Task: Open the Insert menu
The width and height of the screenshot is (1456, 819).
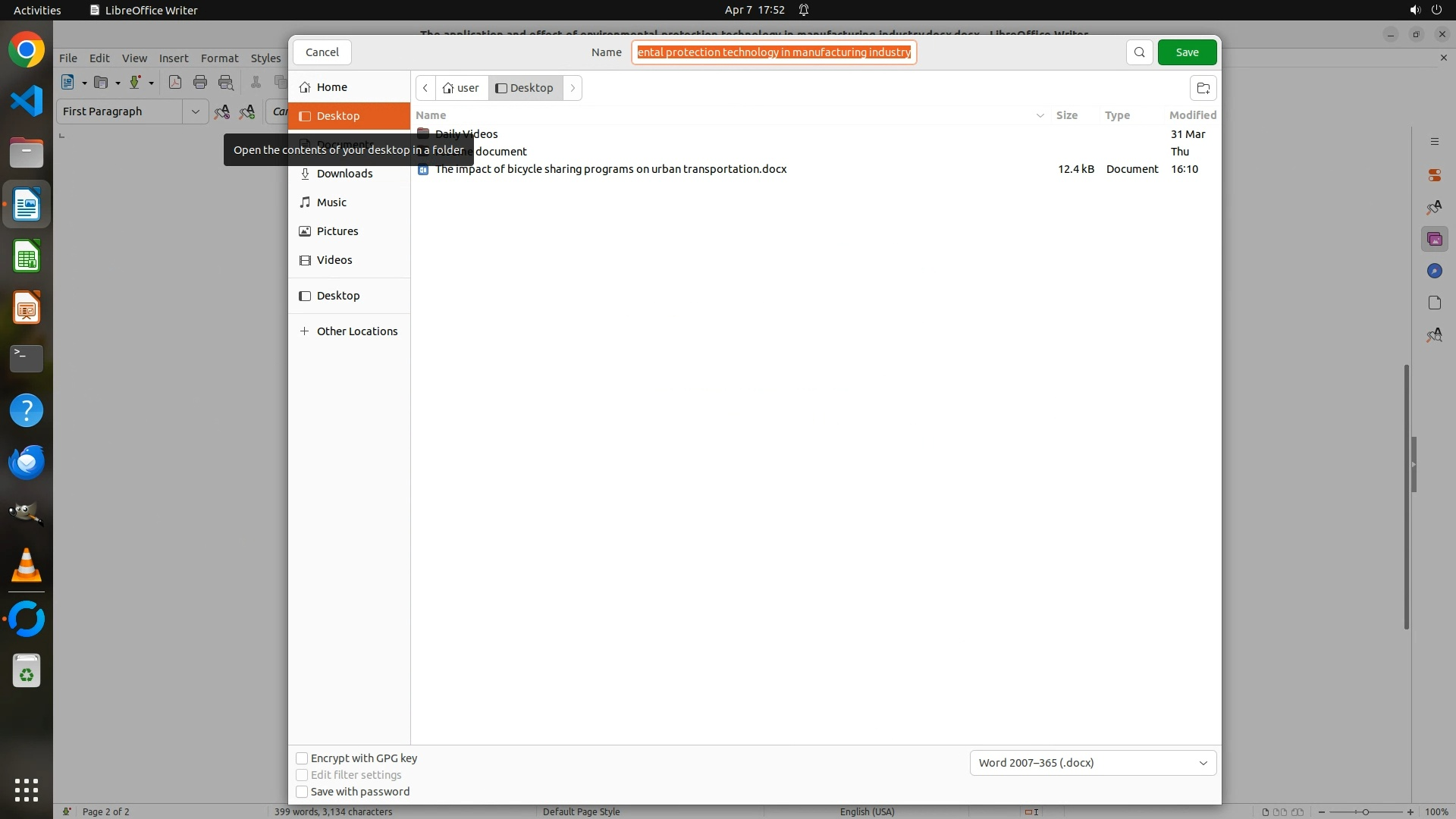Action: click(174, 58)
